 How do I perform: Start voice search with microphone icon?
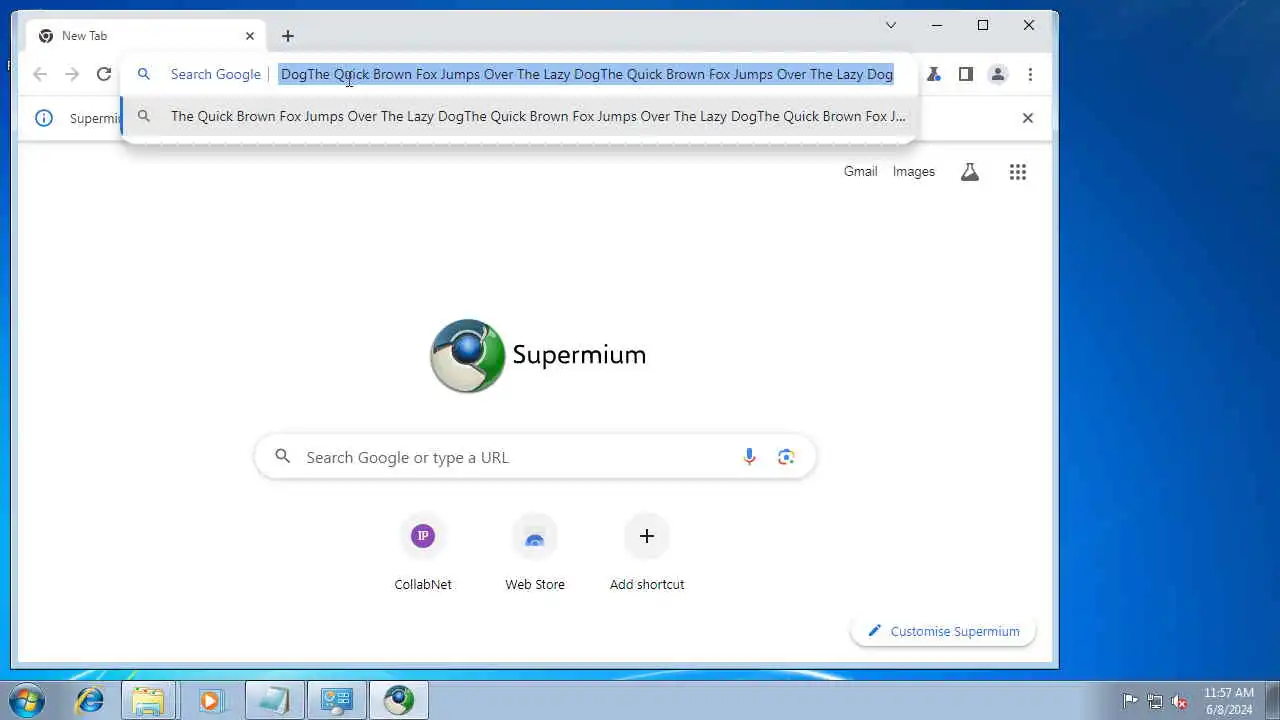coord(749,457)
